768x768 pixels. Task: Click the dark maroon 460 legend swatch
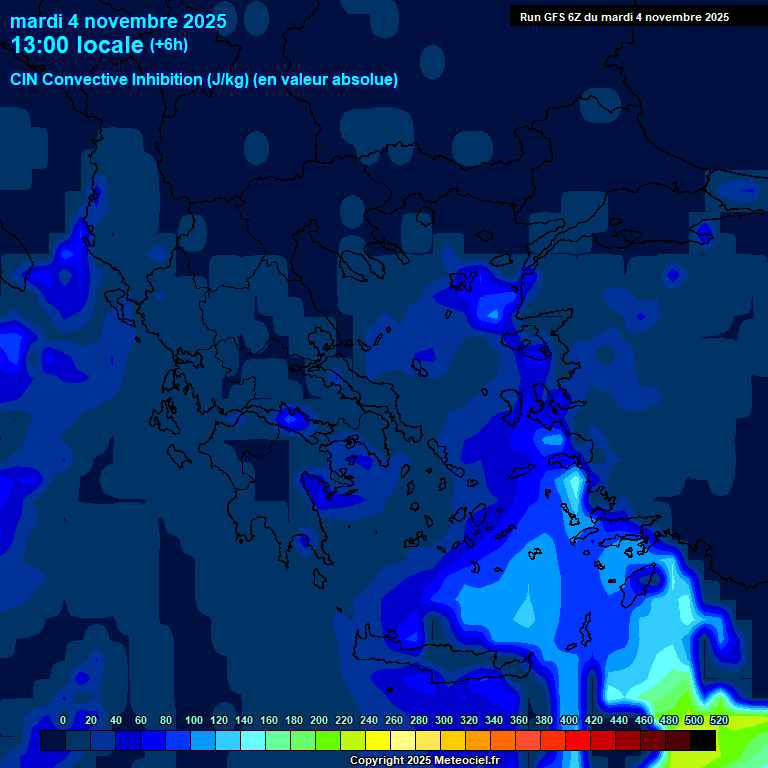click(x=628, y=741)
